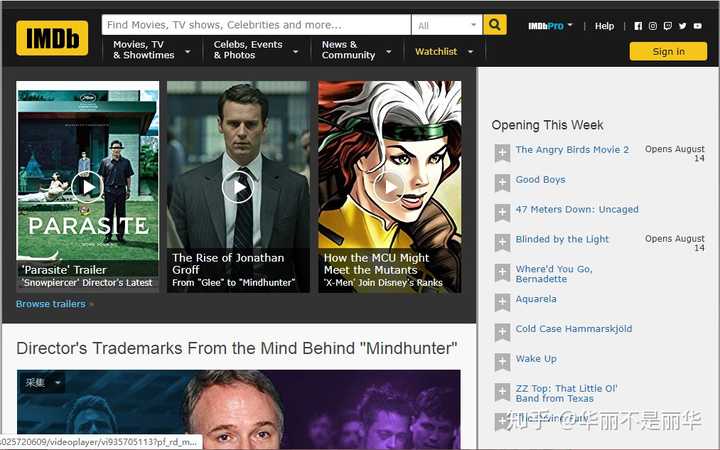
Task: Expand Celebs, Events & Photos menu
Action: click(x=255, y=50)
